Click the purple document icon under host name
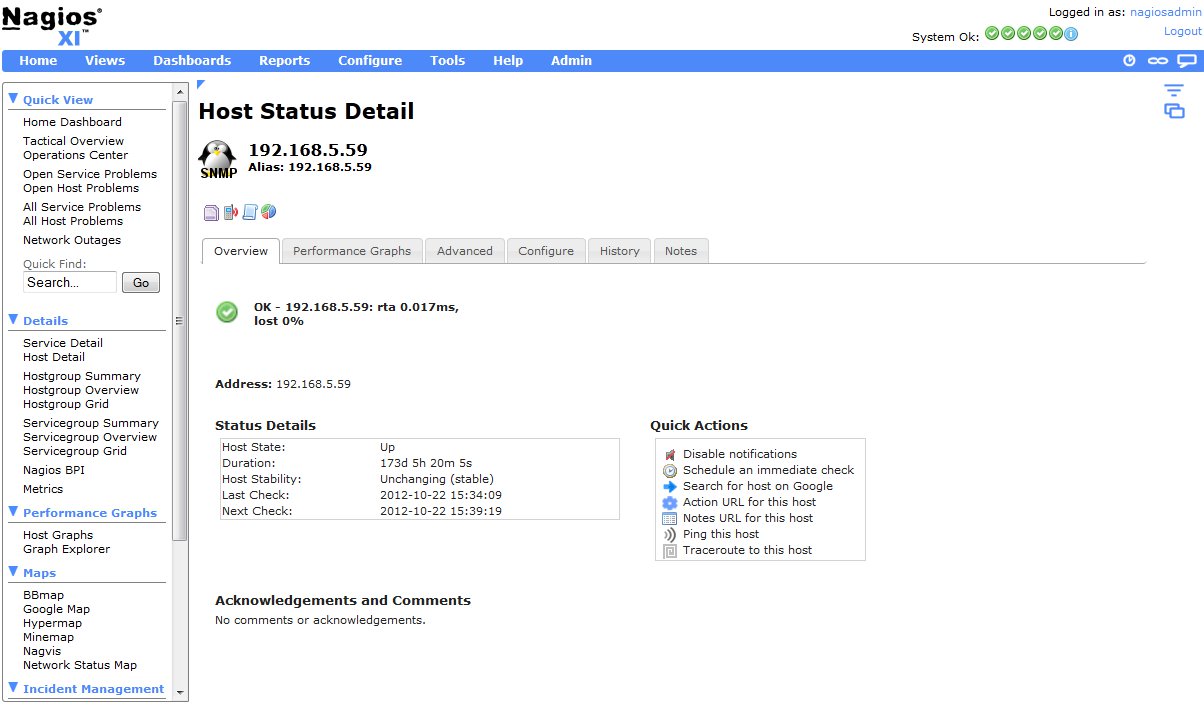 click(x=211, y=212)
